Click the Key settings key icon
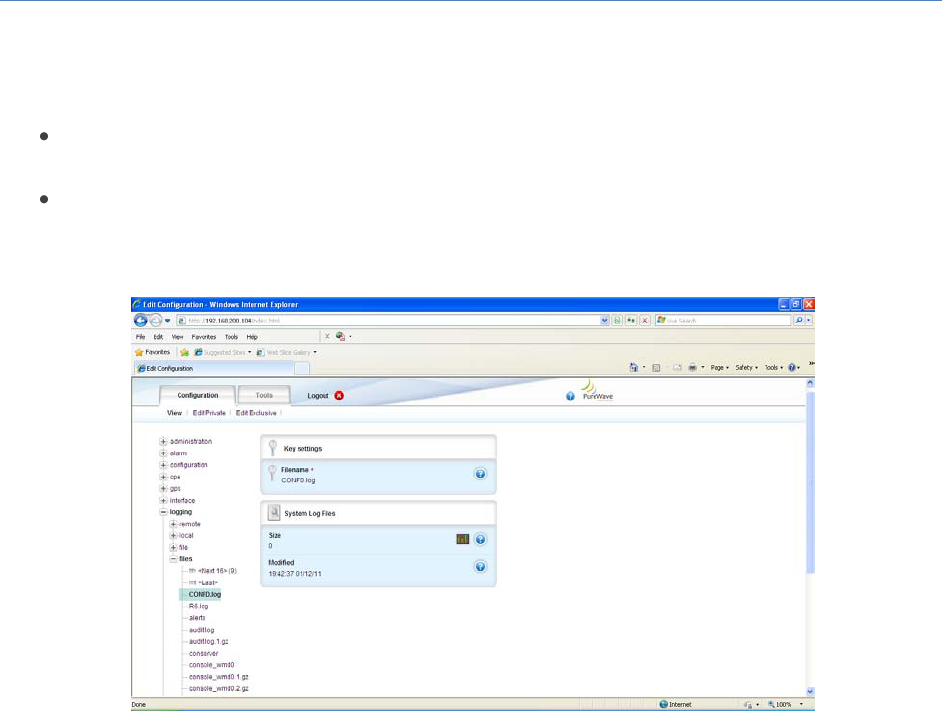 click(273, 448)
